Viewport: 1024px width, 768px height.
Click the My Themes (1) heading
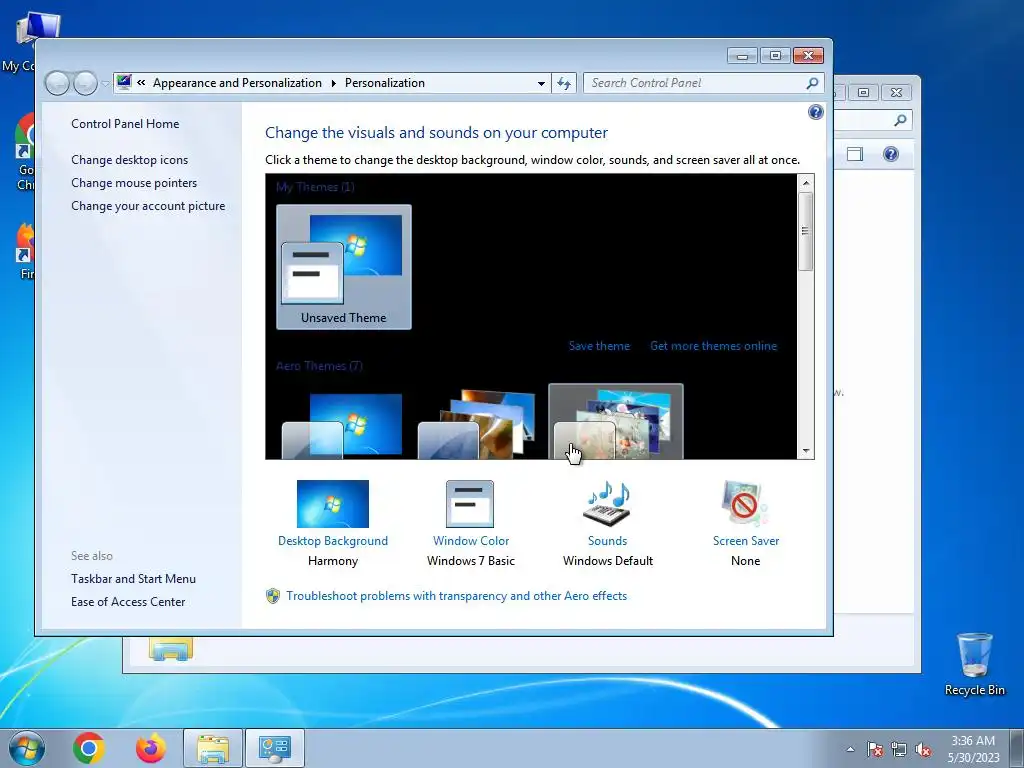pos(315,187)
